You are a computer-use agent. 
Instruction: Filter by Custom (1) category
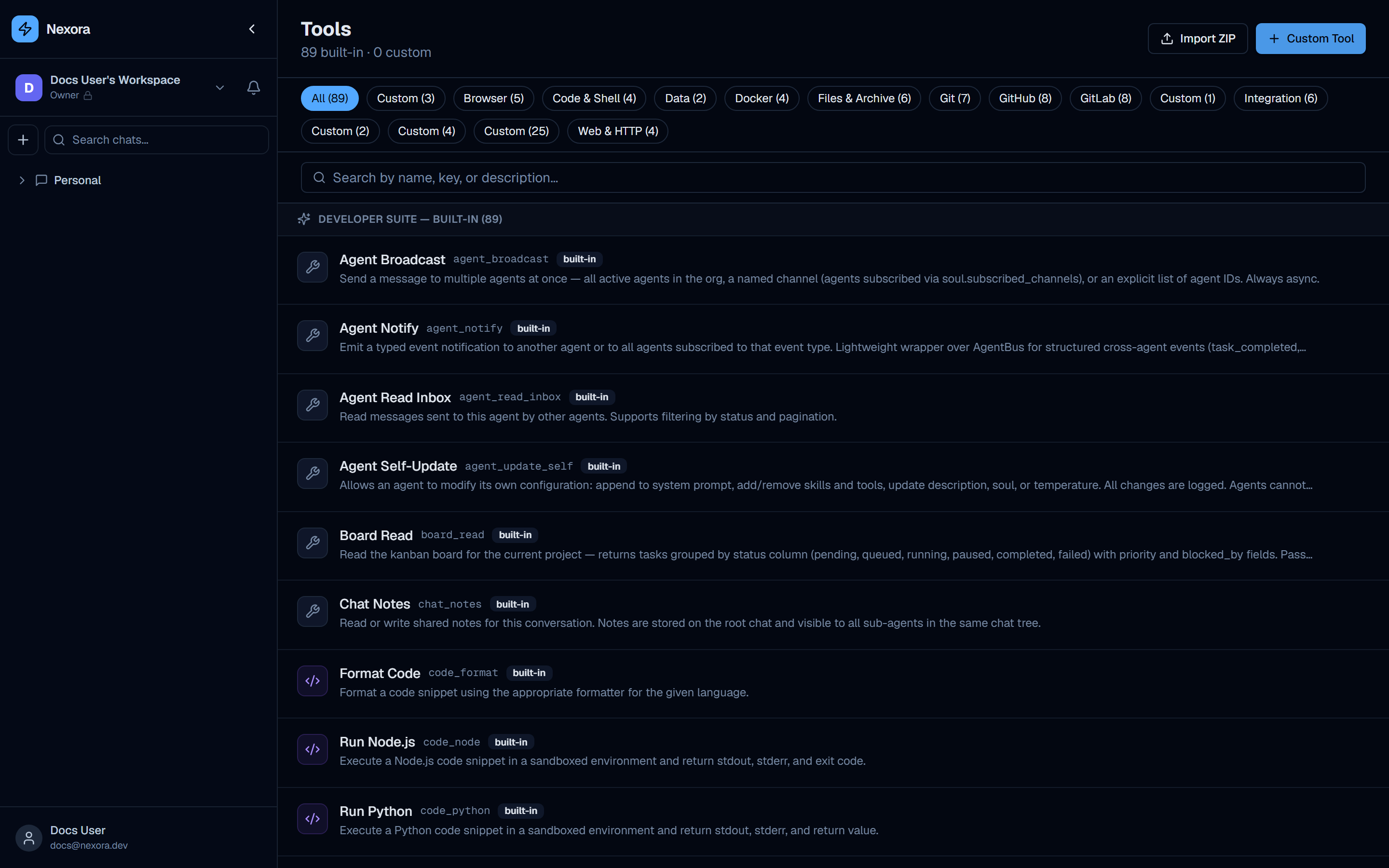click(1187, 98)
